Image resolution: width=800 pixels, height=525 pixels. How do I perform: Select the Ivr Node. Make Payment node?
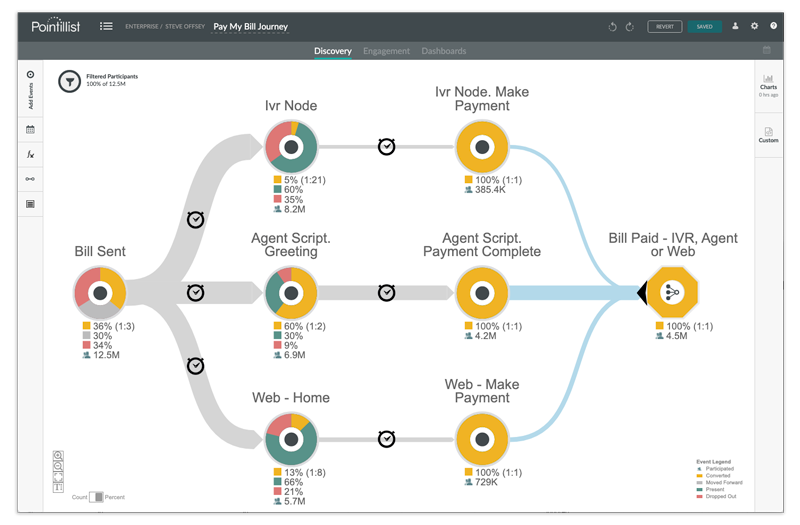(482, 147)
